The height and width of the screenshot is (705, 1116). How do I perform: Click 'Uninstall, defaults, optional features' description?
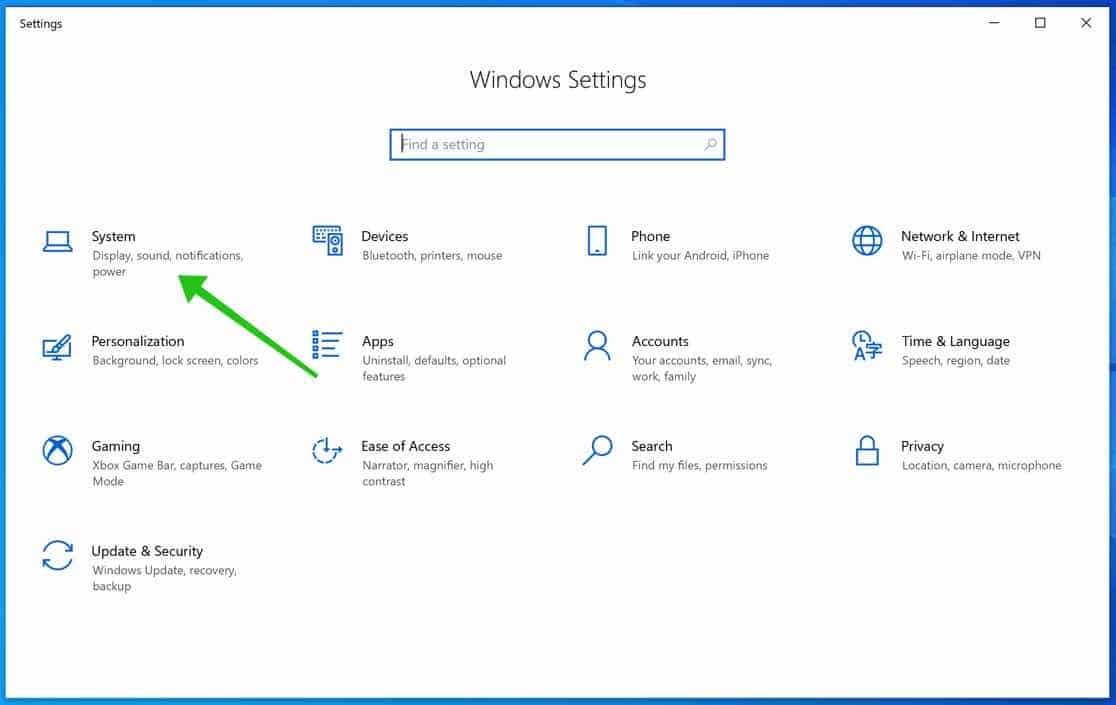pos(434,369)
